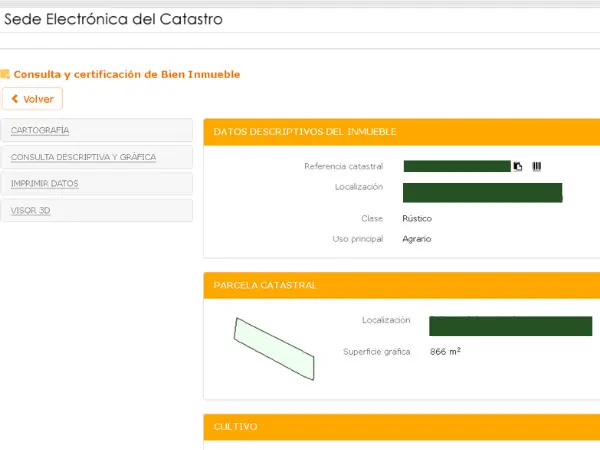Click the property Localización value
The image size is (600, 450).
point(482,192)
